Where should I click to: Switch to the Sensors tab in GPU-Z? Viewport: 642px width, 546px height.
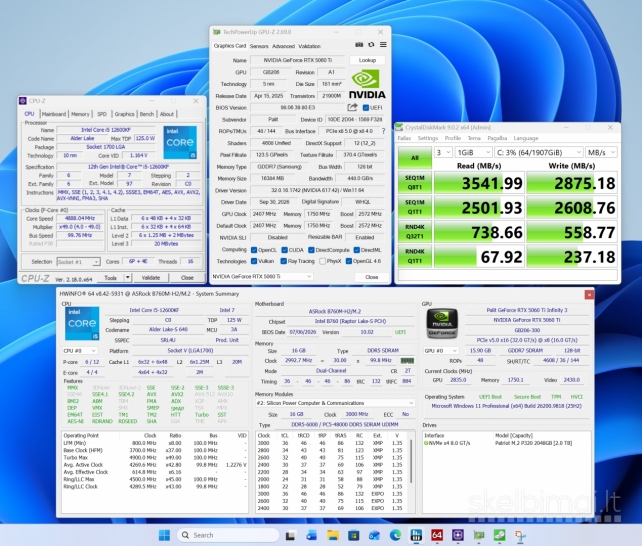(x=259, y=46)
